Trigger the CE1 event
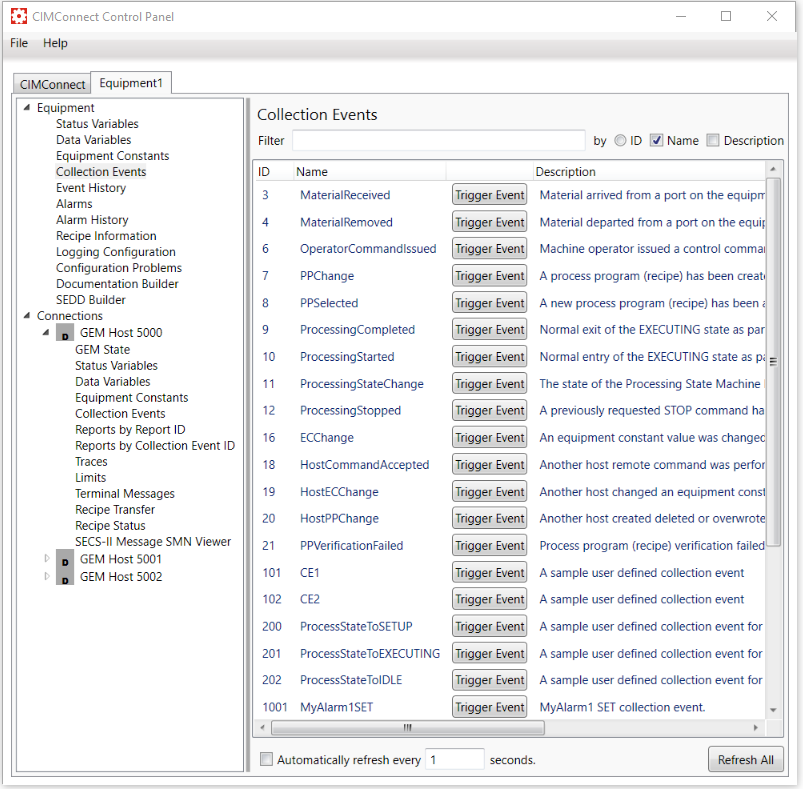Screen dimensions: 803x789 (490, 572)
